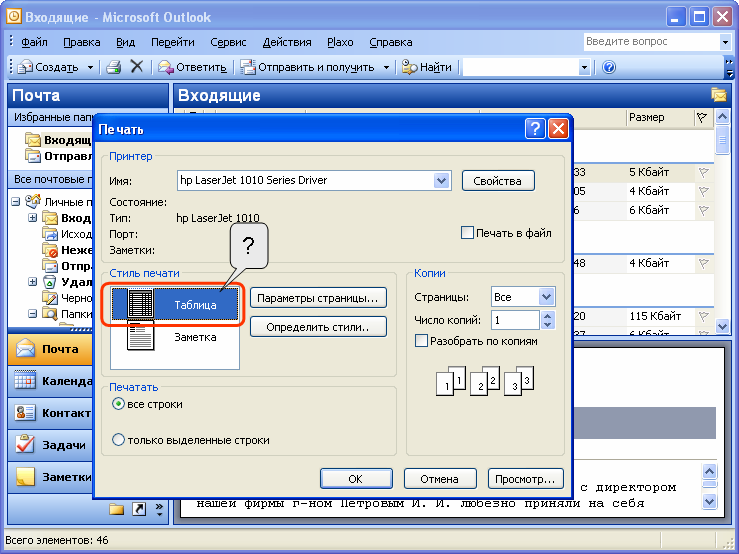Click the Ответить reply button
739x554 pixels.
pyautogui.click(x=192, y=67)
